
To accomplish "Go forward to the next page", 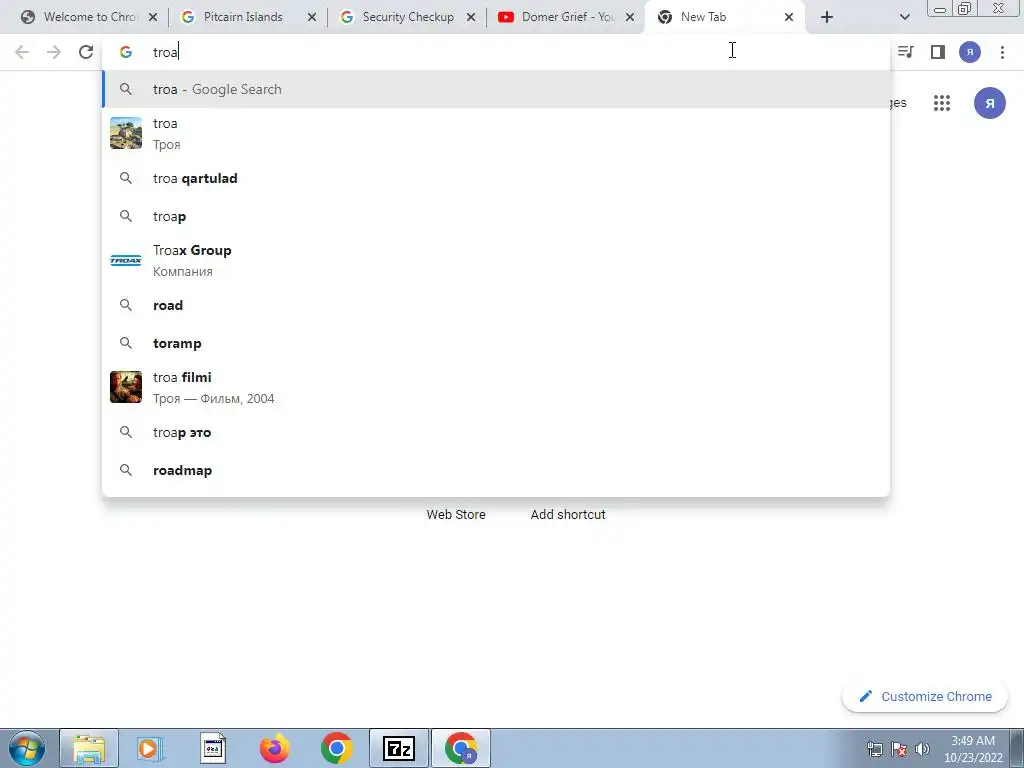I will [54, 52].
